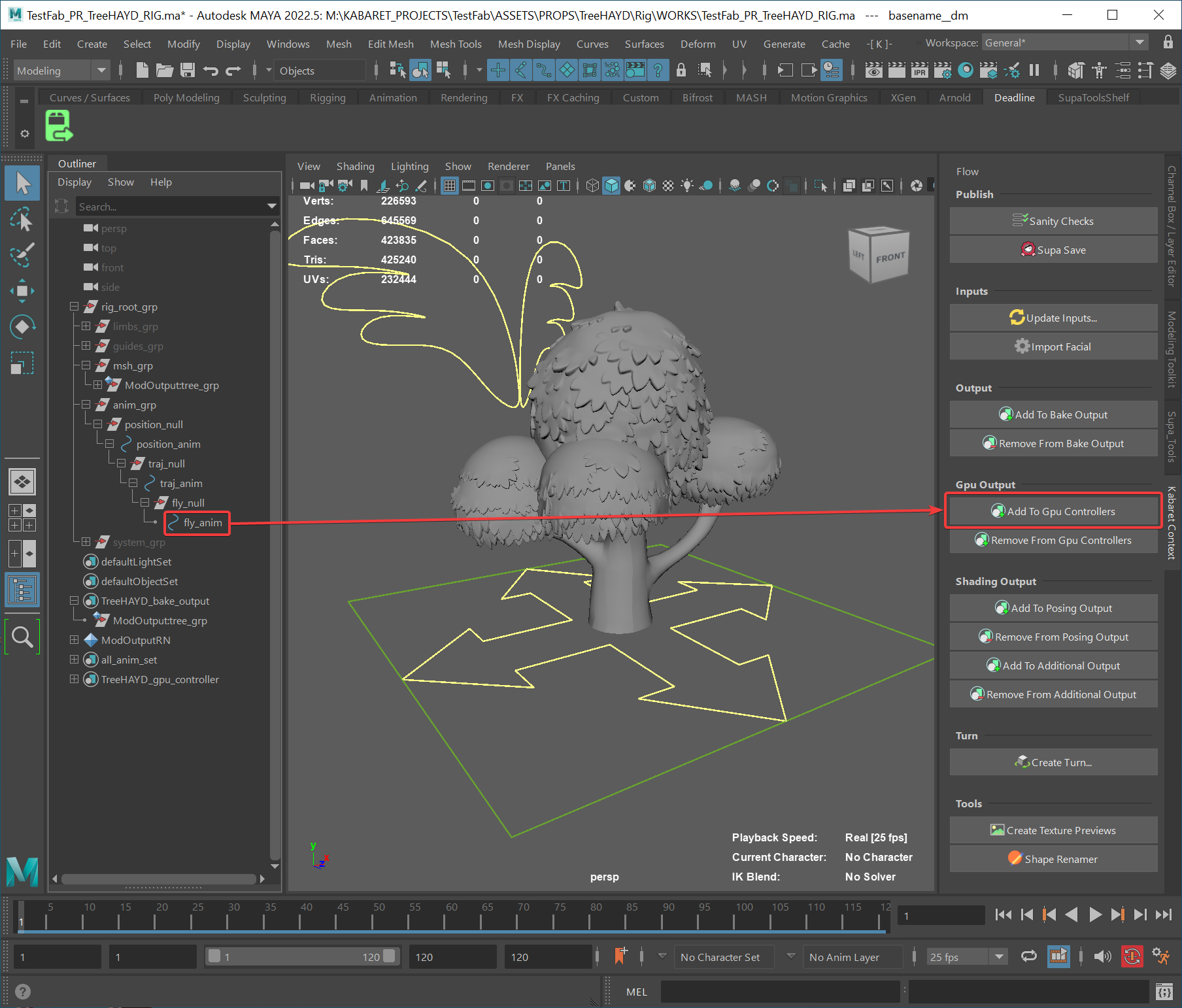The width and height of the screenshot is (1182, 1008).
Task: Click the Shape Renamer button
Action: point(1053,859)
